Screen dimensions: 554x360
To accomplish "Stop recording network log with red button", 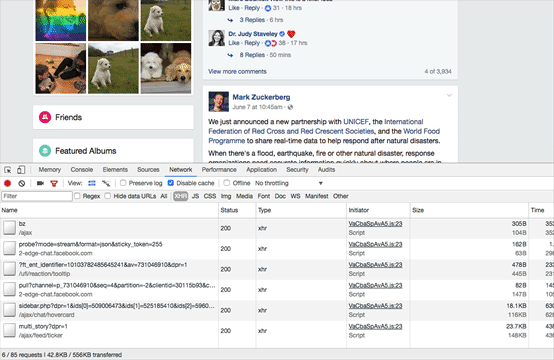I will point(7,183).
